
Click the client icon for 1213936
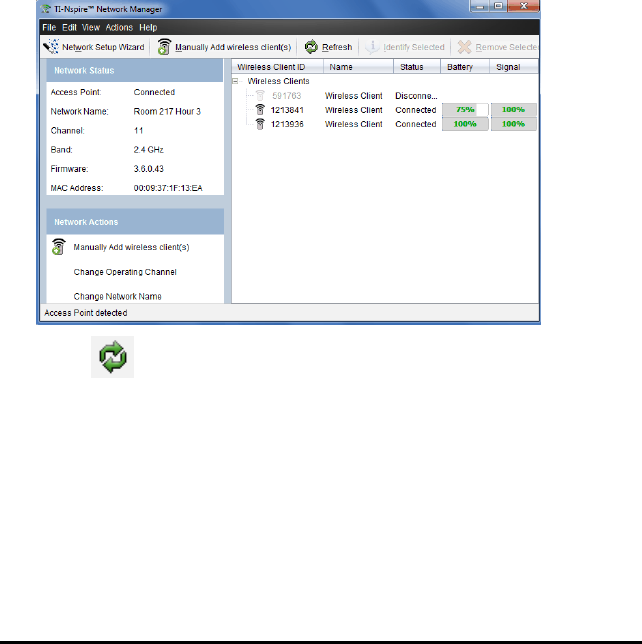click(x=260, y=124)
